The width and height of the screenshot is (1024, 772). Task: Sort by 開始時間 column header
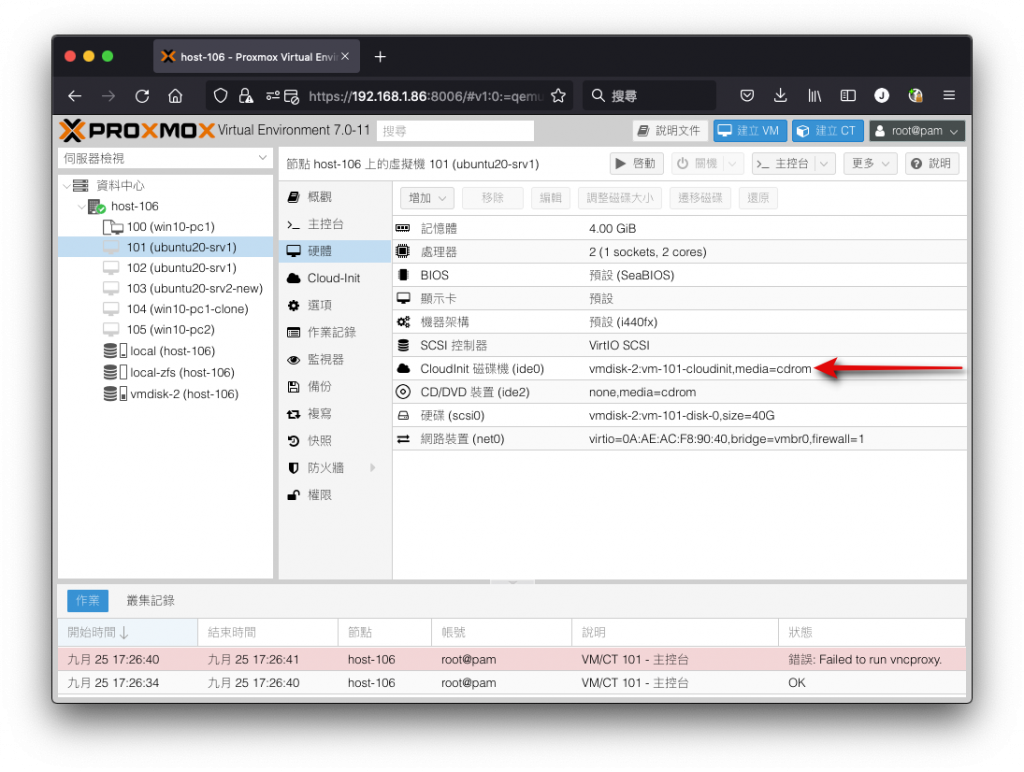click(x=128, y=632)
